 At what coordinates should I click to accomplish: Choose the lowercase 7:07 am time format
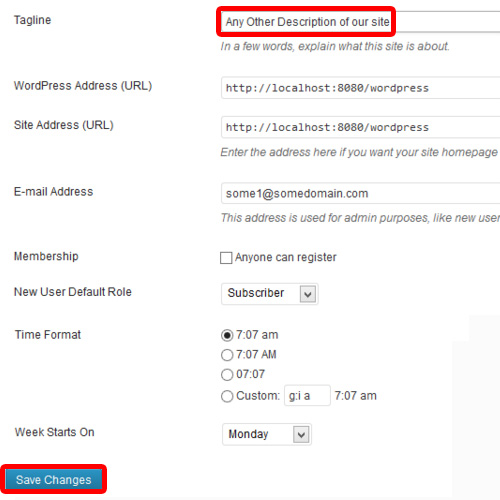(x=227, y=335)
